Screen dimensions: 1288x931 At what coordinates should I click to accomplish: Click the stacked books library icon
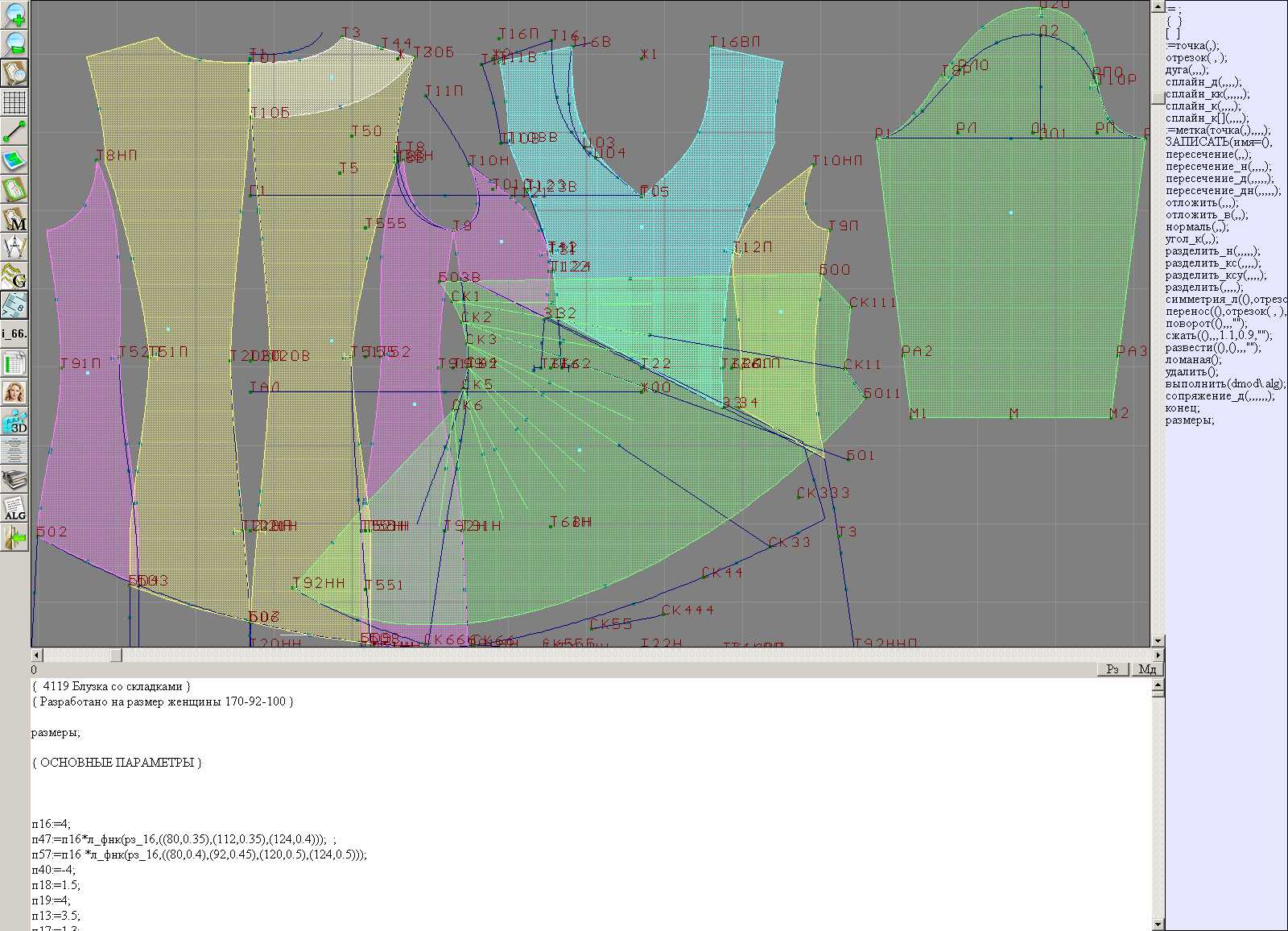[14, 480]
